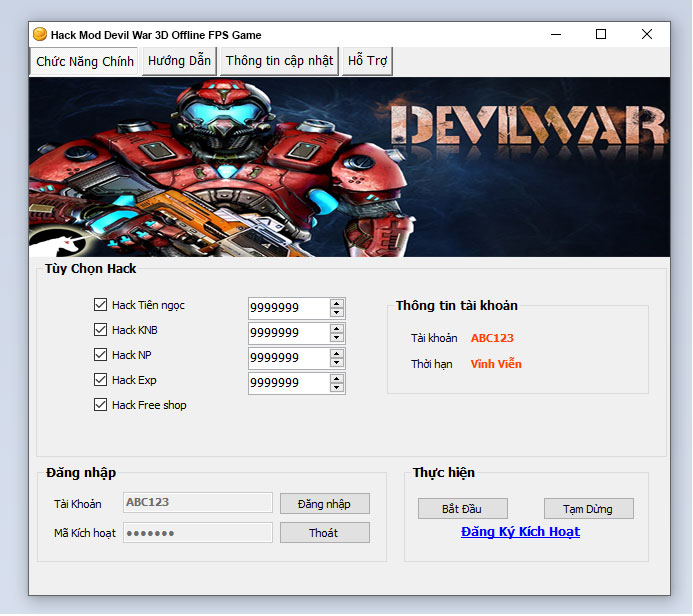This screenshot has height=616, width=693.
Task: Click the DEVILWAR banner image
Action: pyautogui.click(x=349, y=167)
